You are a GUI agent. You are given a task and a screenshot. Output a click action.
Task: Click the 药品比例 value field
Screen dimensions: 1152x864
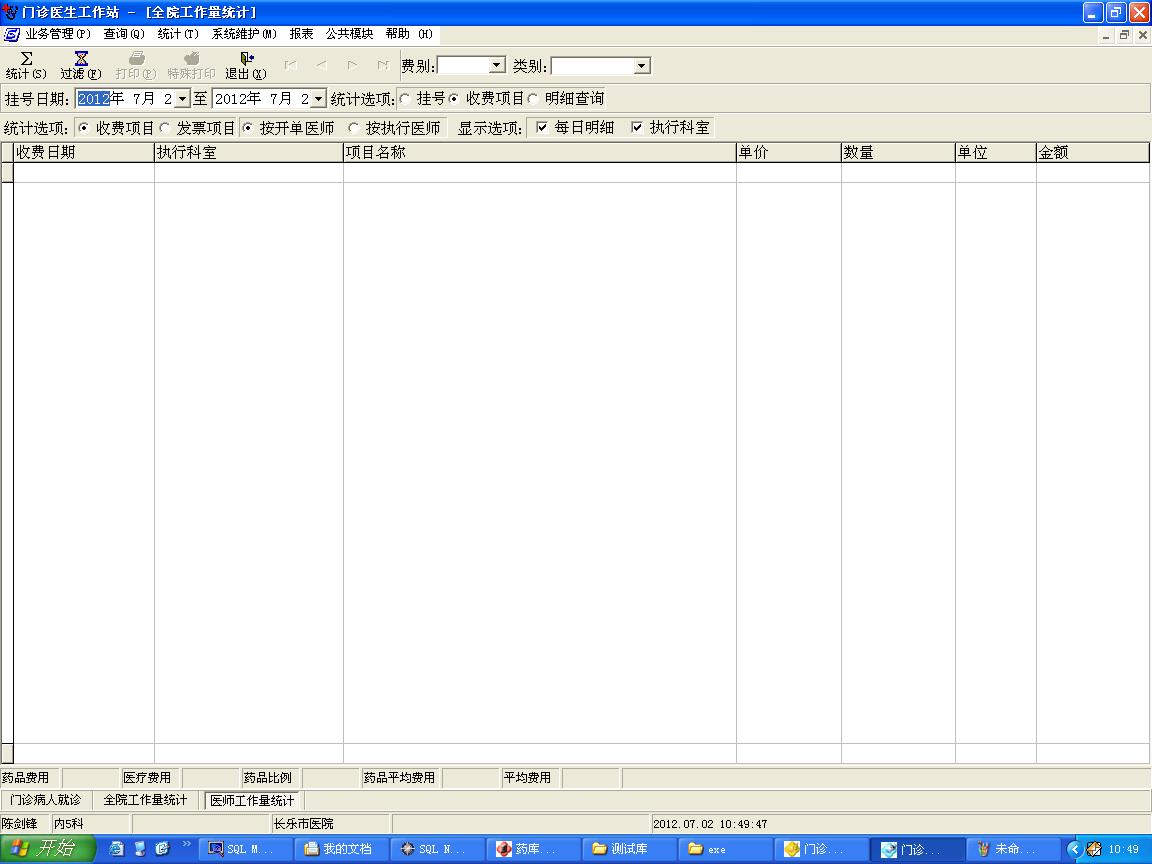[x=331, y=777]
